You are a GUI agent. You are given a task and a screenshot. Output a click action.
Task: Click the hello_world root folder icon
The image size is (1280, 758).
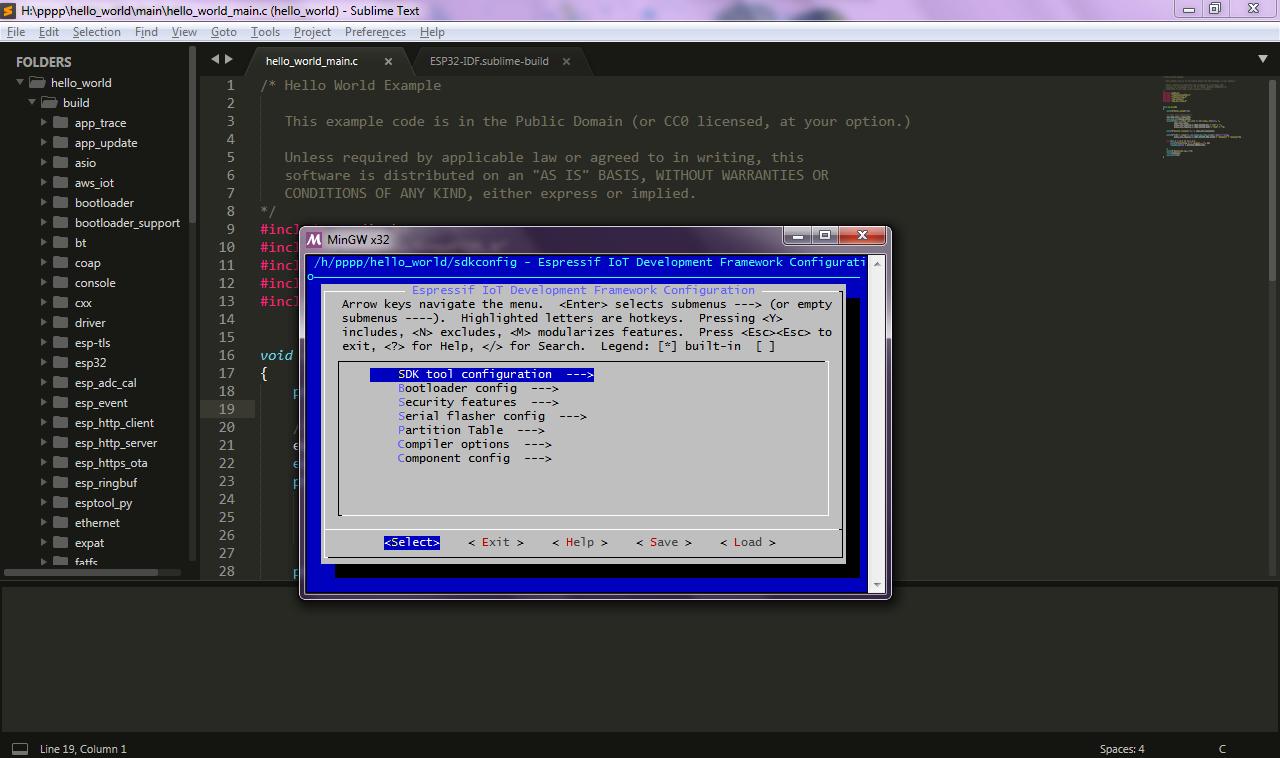[37, 82]
